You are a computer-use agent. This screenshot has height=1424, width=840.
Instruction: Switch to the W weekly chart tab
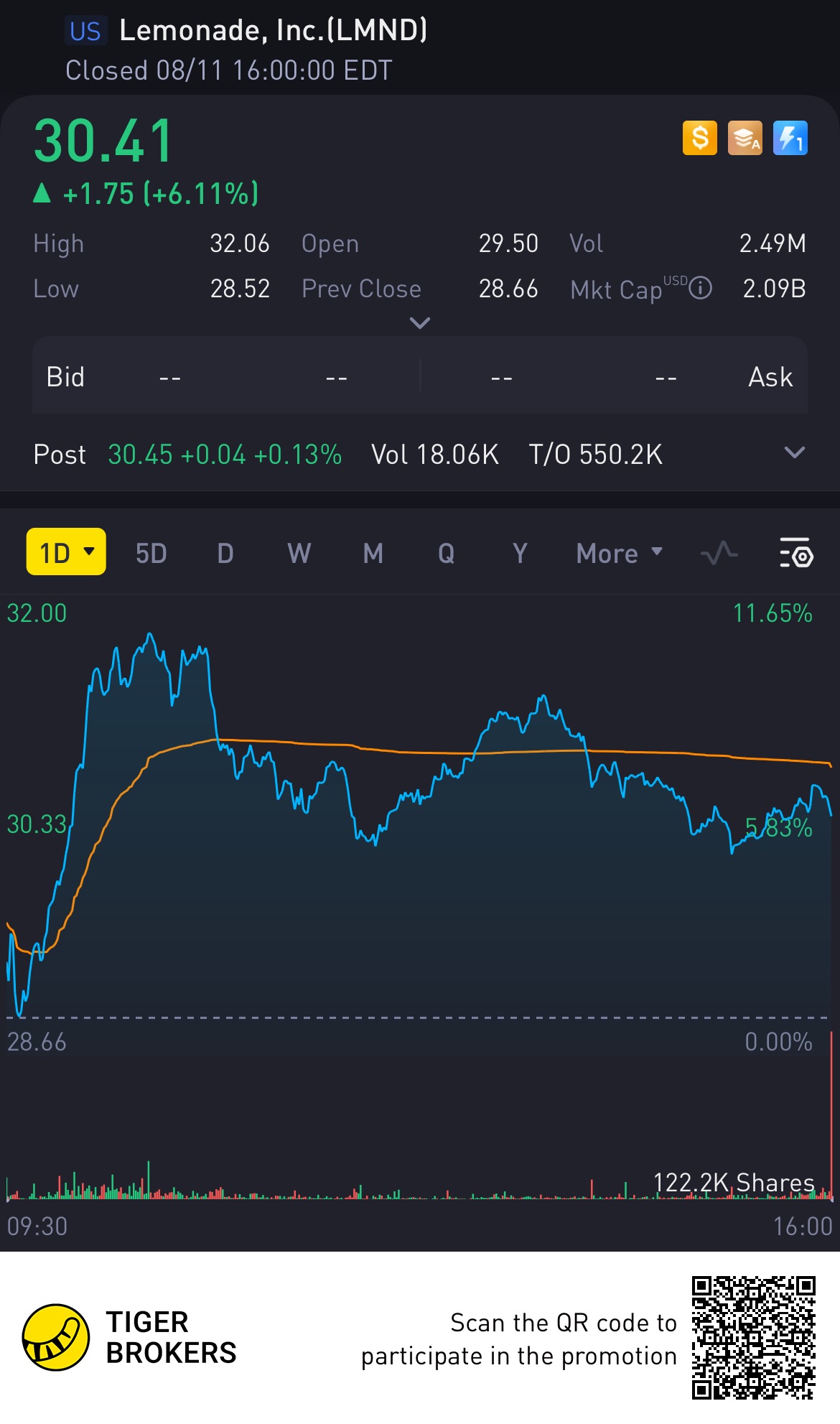click(299, 554)
